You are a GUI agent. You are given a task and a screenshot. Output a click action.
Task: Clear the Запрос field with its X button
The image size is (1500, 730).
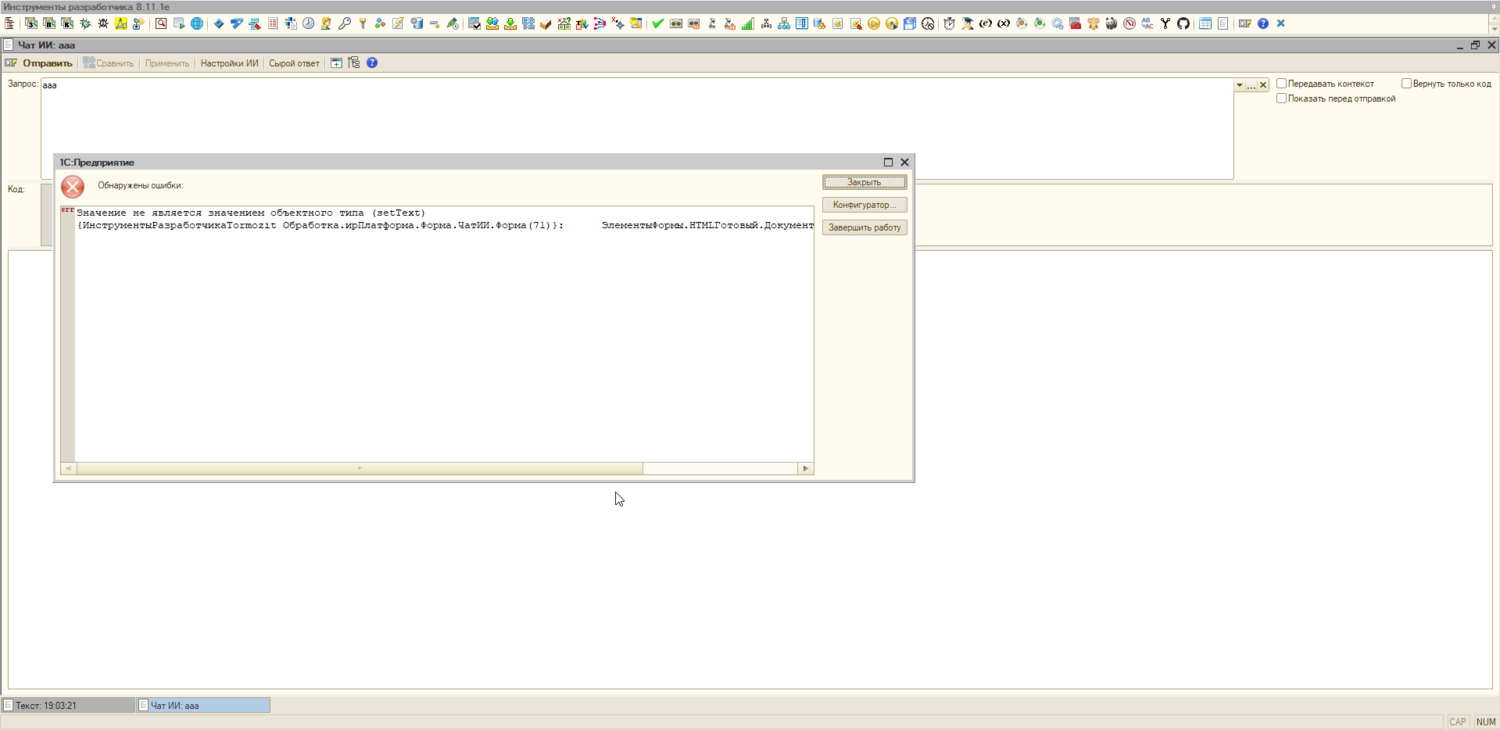[1263, 86]
